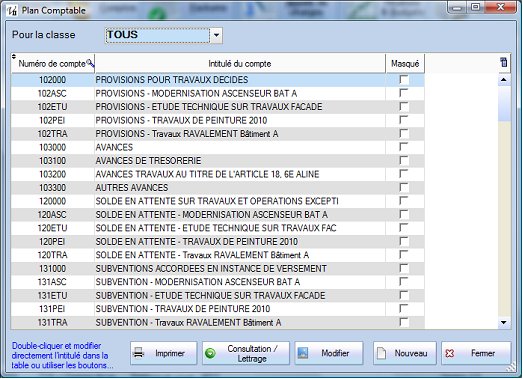Toggle Masqué checkbox for account 102PEI
This screenshot has height=379, width=523.
[x=404, y=120]
